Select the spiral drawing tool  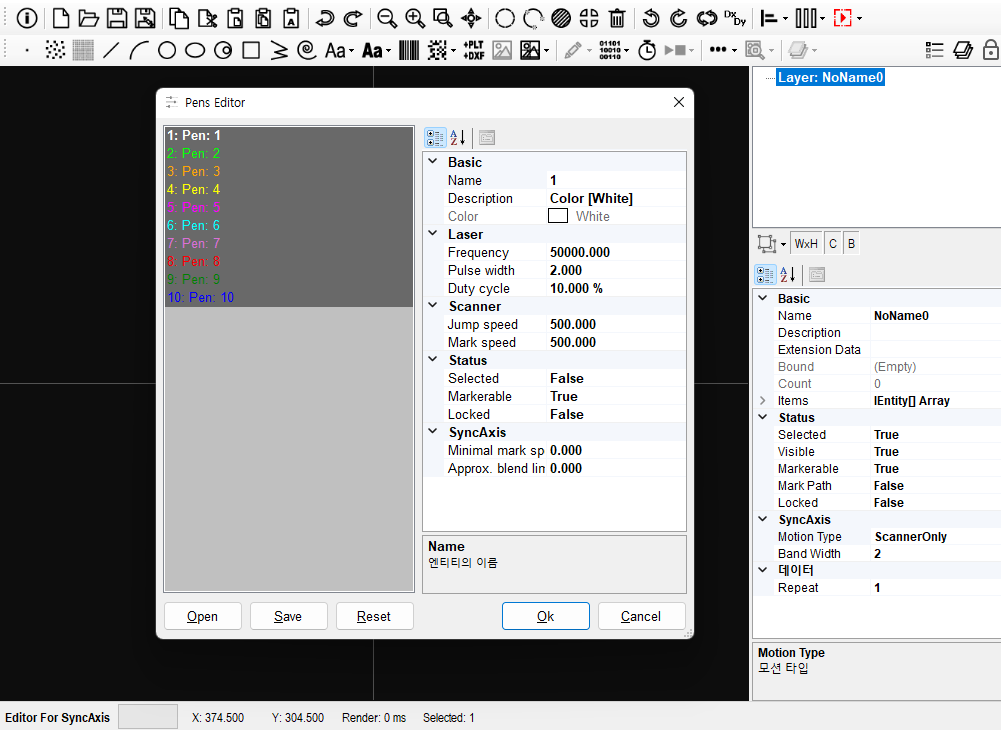point(307,50)
